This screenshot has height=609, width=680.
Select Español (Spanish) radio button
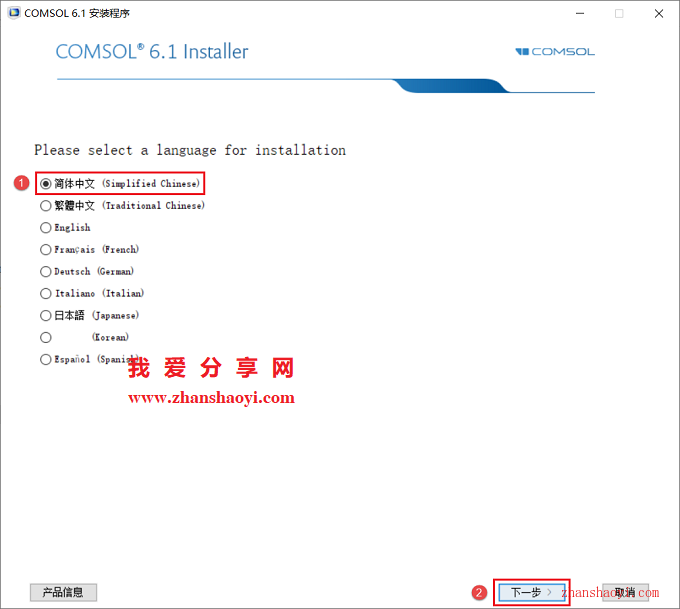coord(46,360)
